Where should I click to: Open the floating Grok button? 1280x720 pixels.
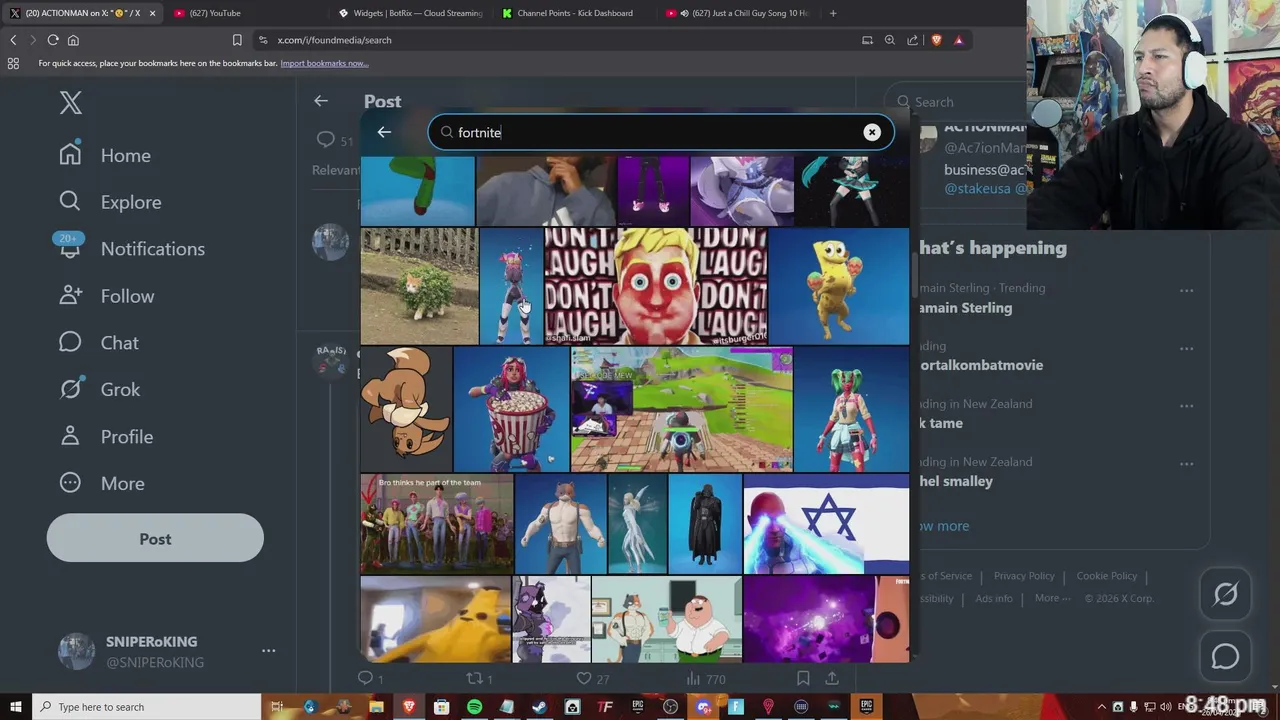click(x=1225, y=594)
